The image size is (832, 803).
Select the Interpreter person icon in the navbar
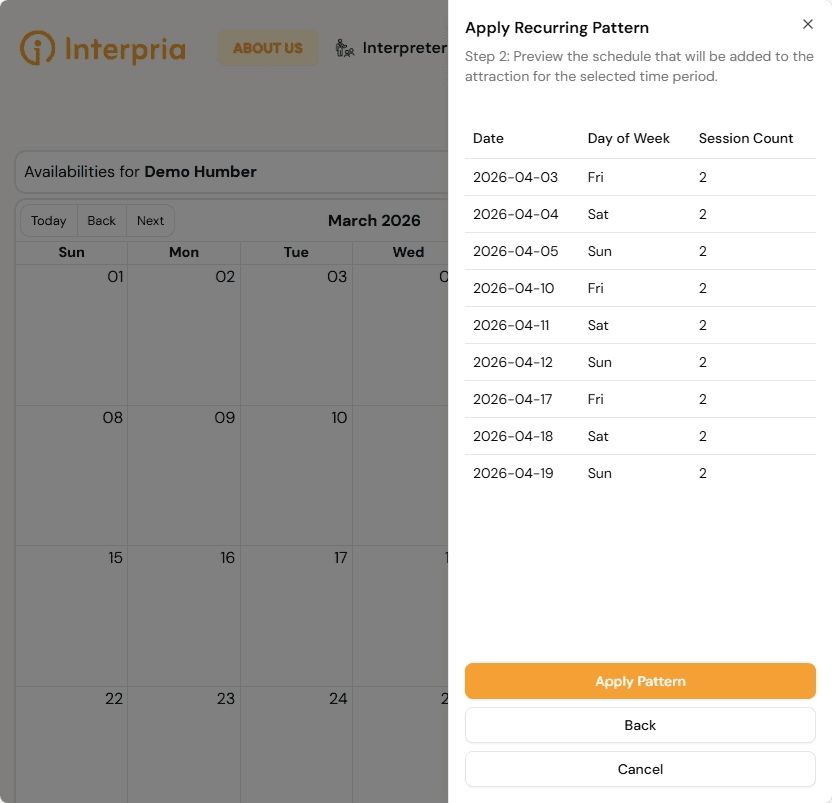344,47
